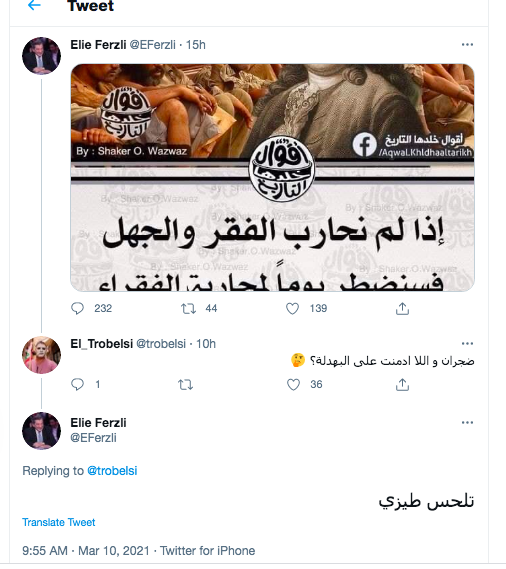Open more options on El_Trobelsi's tweet
This screenshot has height=569, width=506.
(467, 343)
